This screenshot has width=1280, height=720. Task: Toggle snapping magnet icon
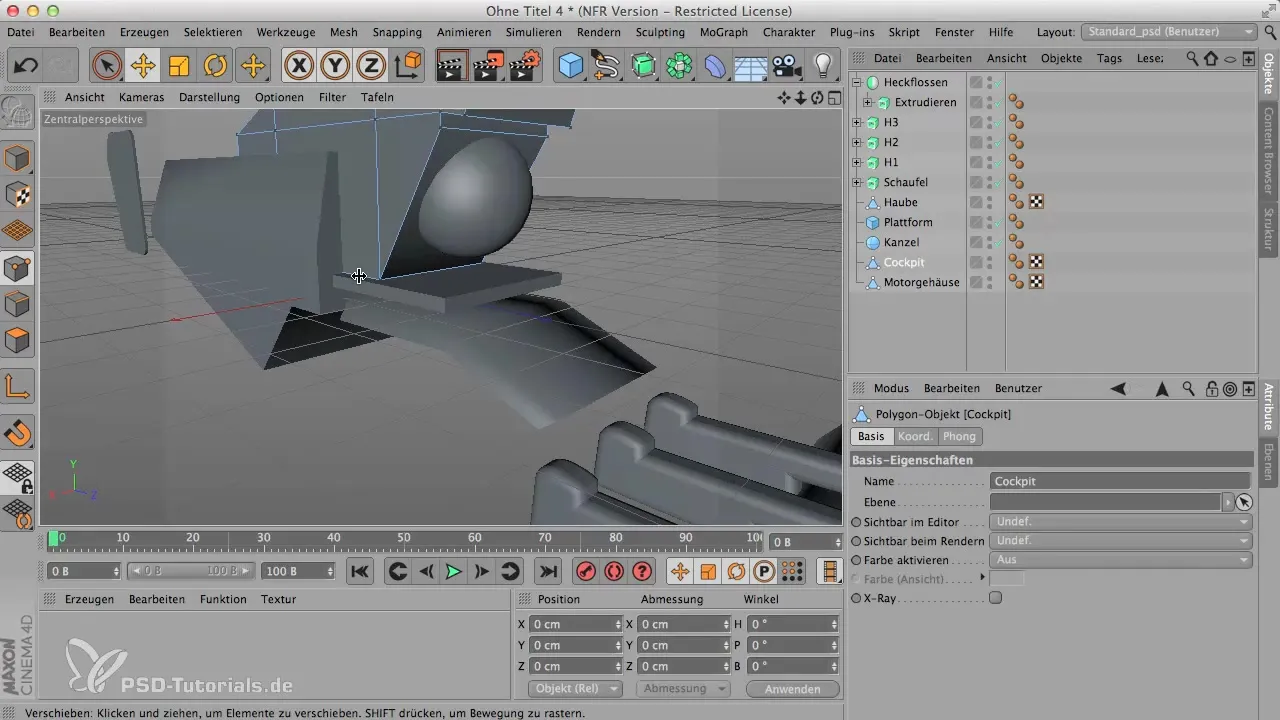pos(18,432)
